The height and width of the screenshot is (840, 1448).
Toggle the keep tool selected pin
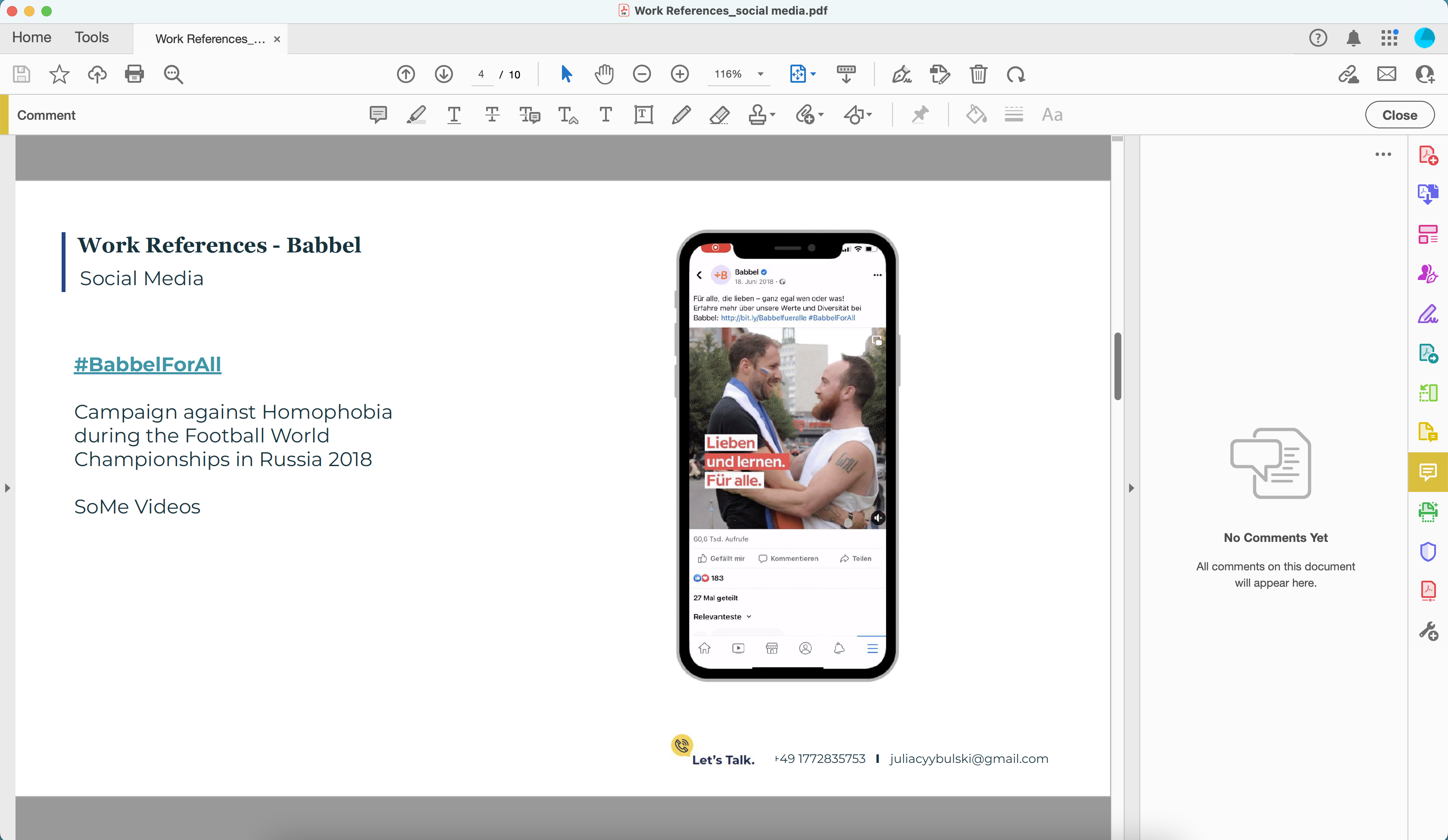(920, 115)
